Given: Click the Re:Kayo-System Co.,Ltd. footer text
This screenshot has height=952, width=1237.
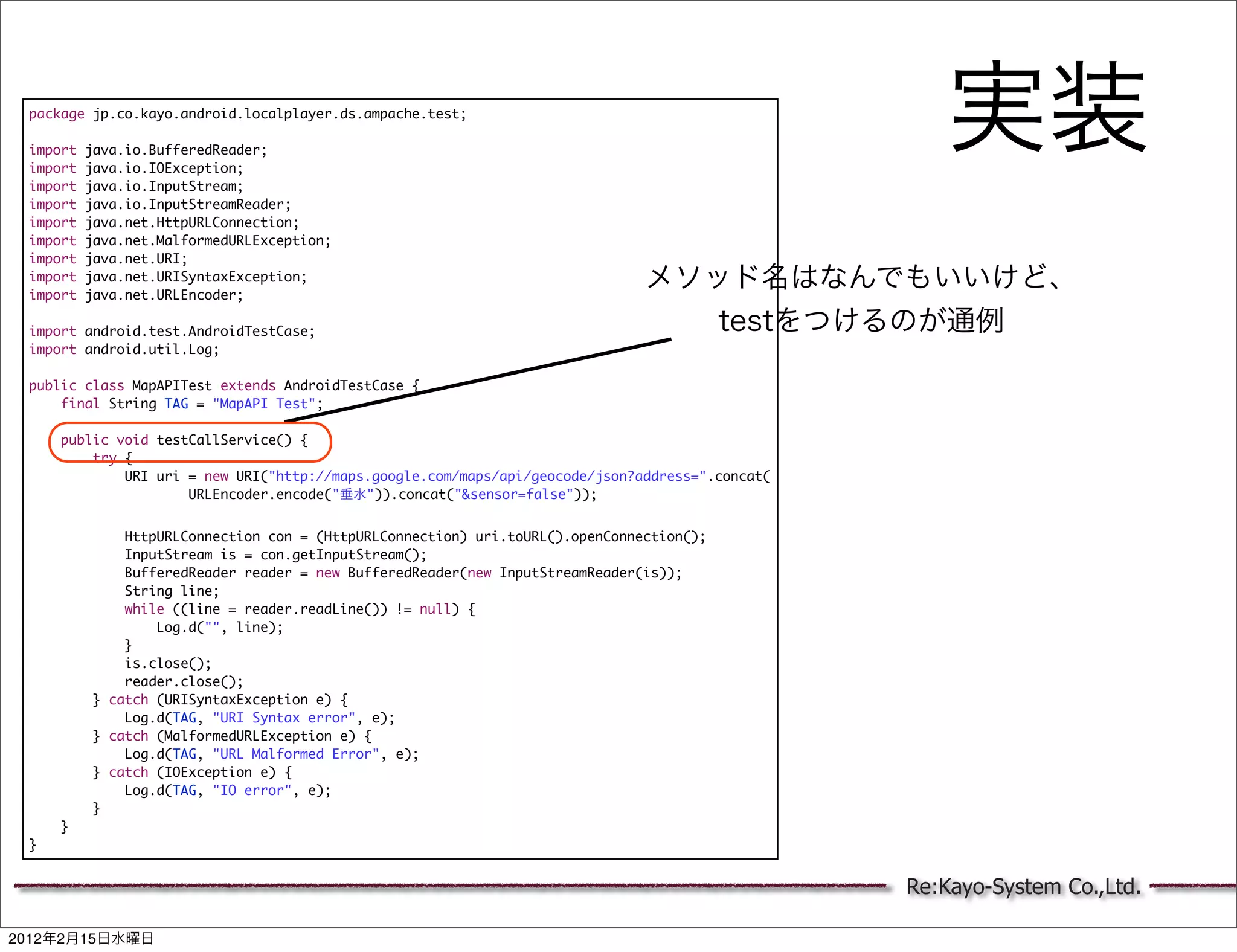Looking at the screenshot, I should point(1023,887).
